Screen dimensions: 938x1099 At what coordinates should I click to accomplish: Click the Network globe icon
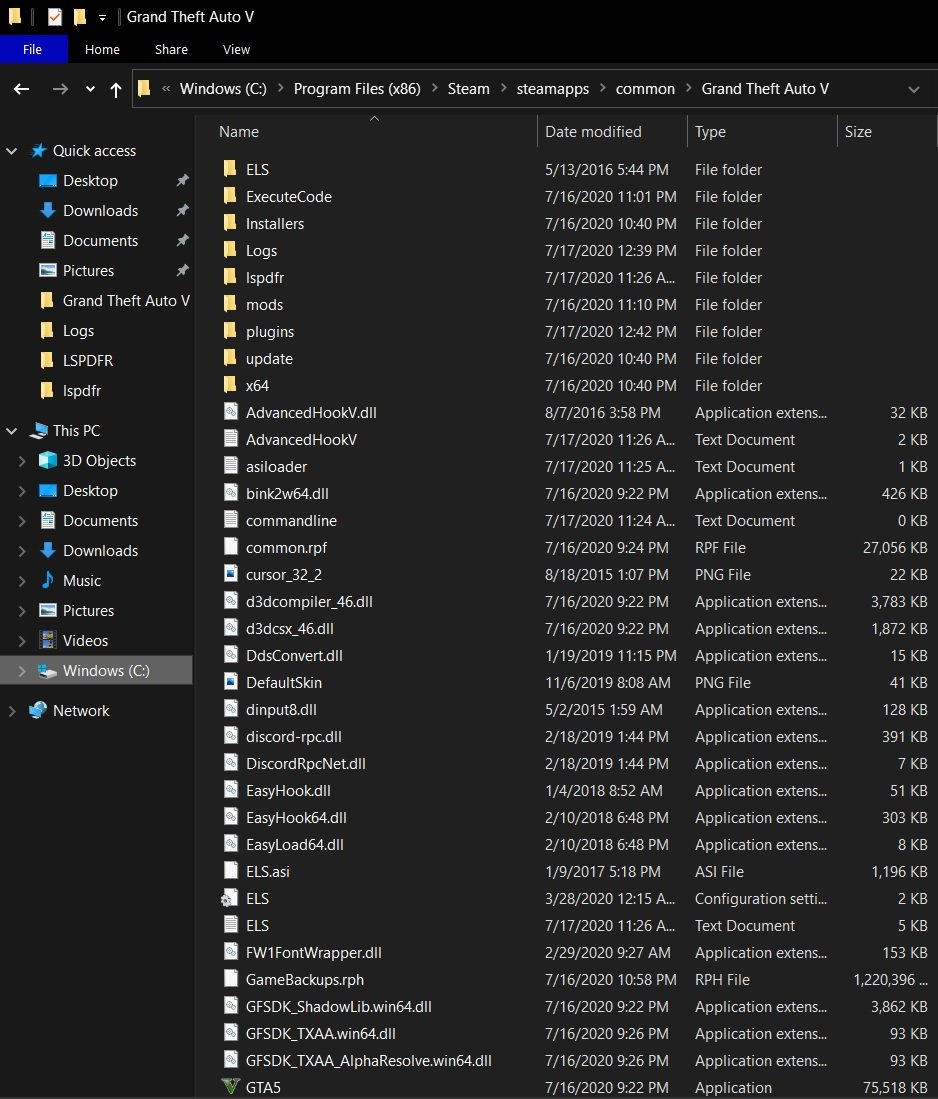pos(38,710)
